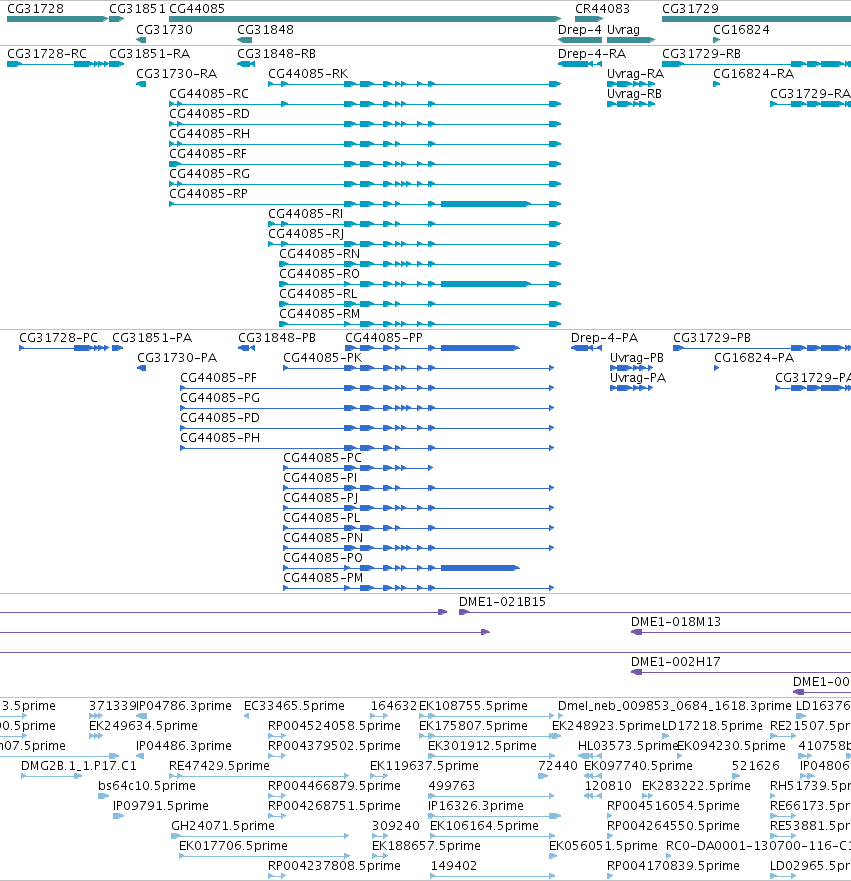Click the CR44083 gene label

(602, 8)
